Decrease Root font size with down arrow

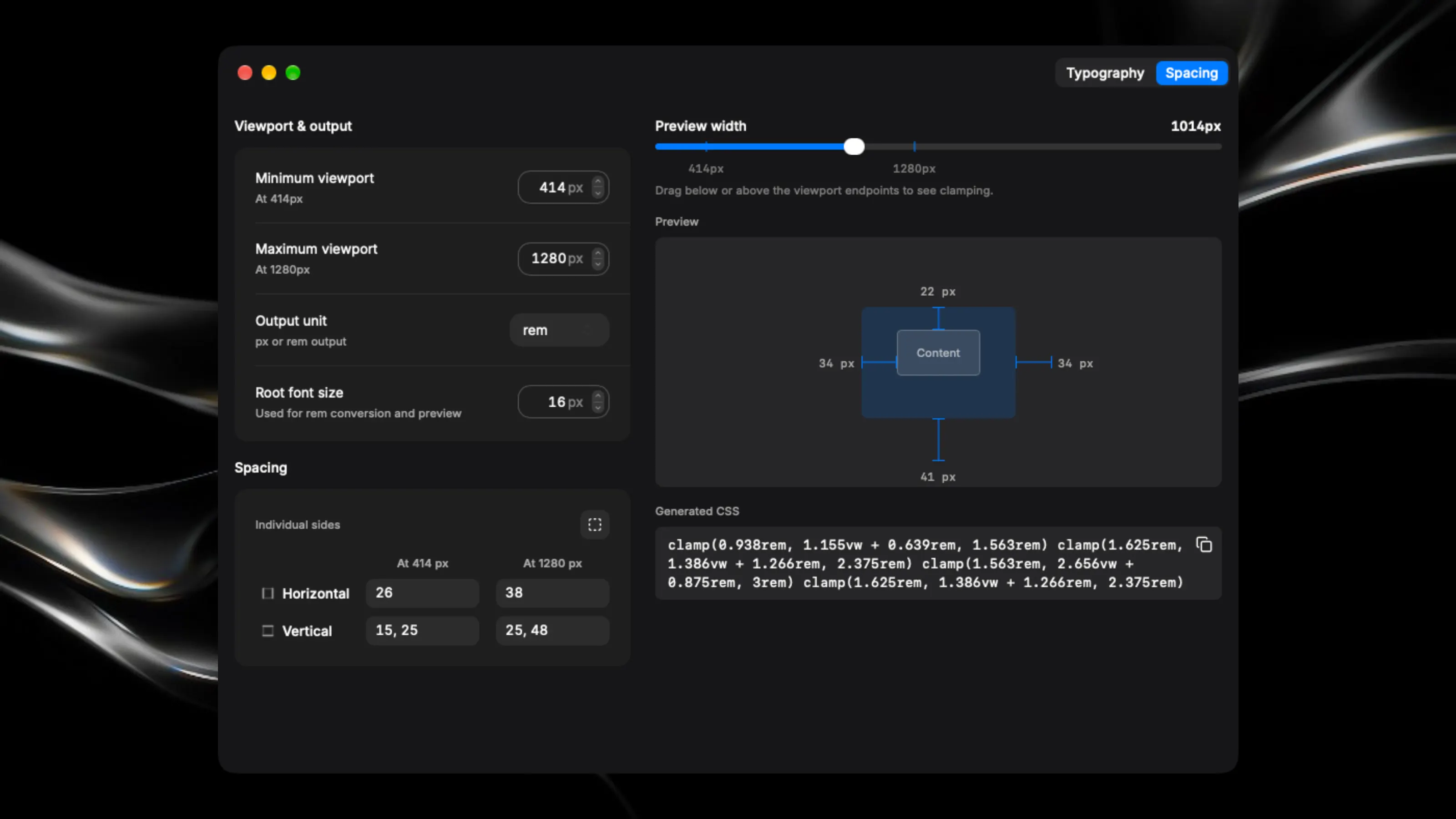(x=598, y=408)
